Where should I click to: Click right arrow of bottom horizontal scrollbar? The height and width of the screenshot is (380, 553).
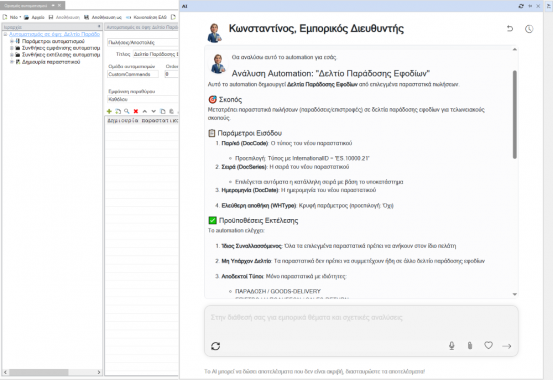pos(99,372)
